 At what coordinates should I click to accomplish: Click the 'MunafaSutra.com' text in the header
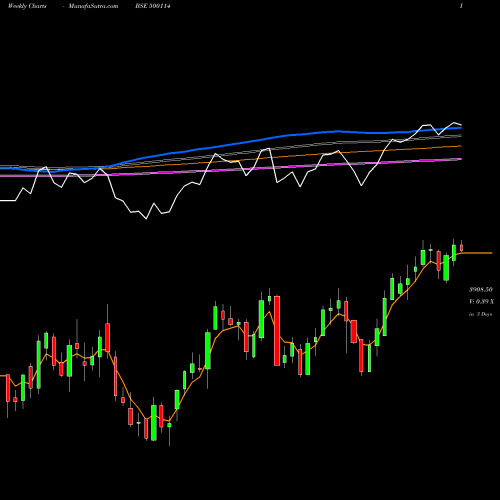[x=93, y=6]
